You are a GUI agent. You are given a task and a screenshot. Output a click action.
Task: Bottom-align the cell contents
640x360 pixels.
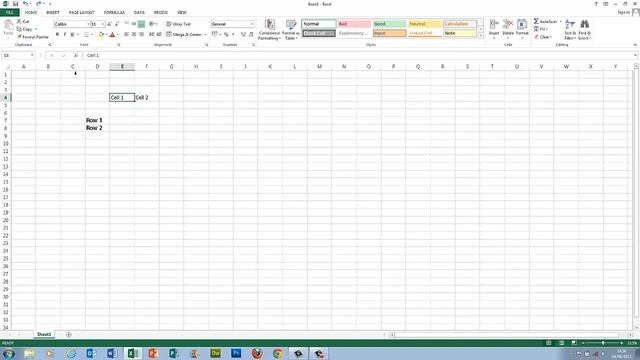141,24
